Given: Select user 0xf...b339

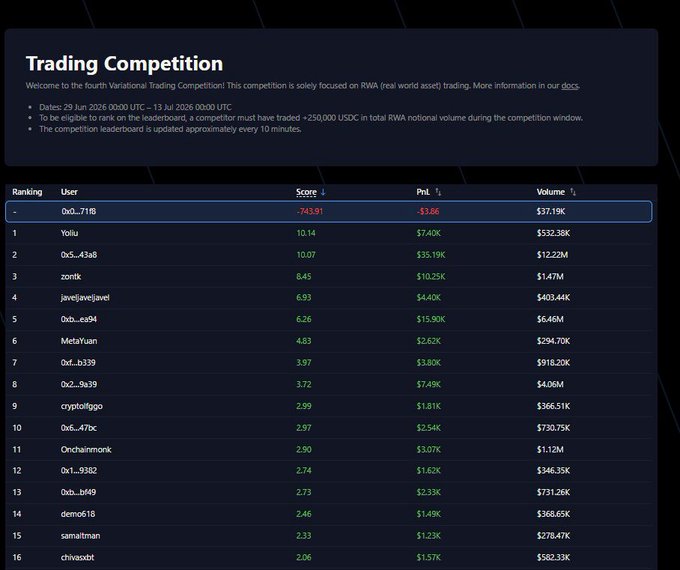Looking at the screenshot, I should (78, 363).
